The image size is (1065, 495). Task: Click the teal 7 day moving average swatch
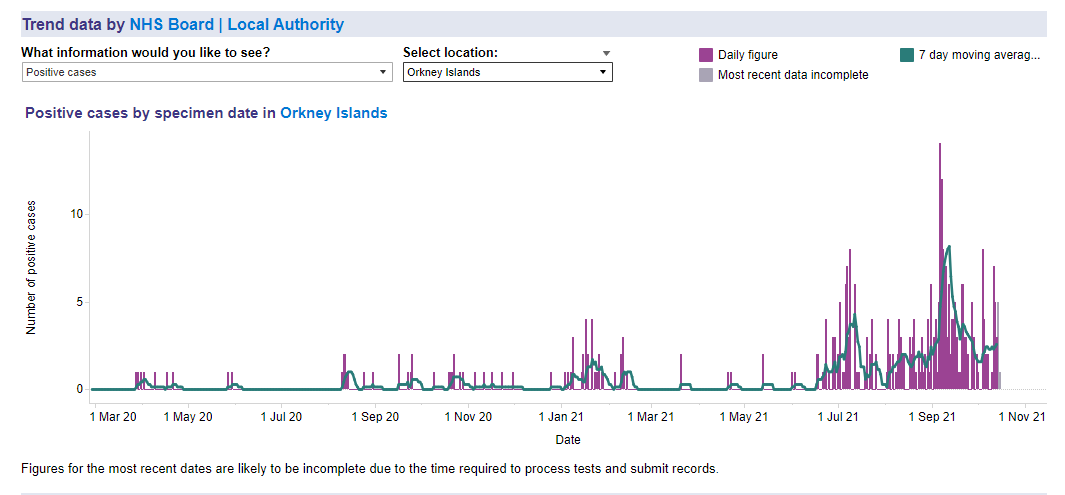(x=907, y=55)
